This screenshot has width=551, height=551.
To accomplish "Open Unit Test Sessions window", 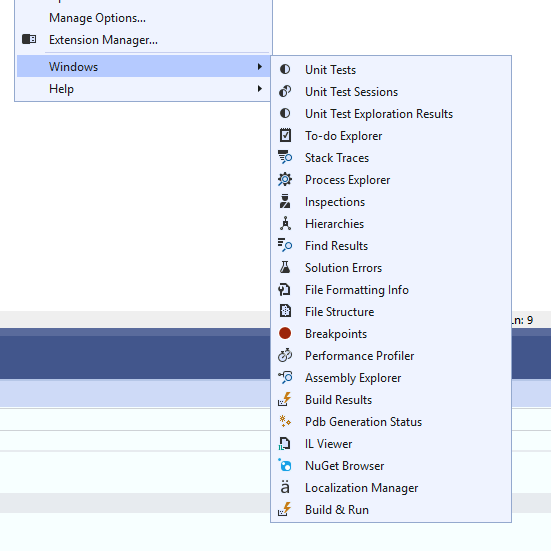I will 391,91.
